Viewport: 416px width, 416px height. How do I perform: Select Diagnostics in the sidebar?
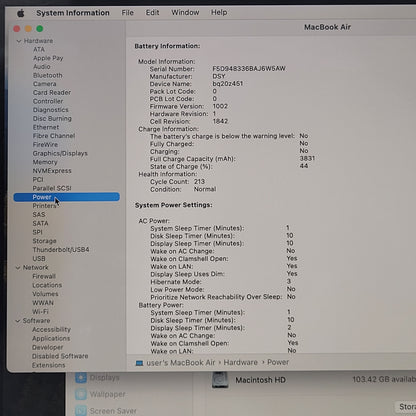coord(51,110)
